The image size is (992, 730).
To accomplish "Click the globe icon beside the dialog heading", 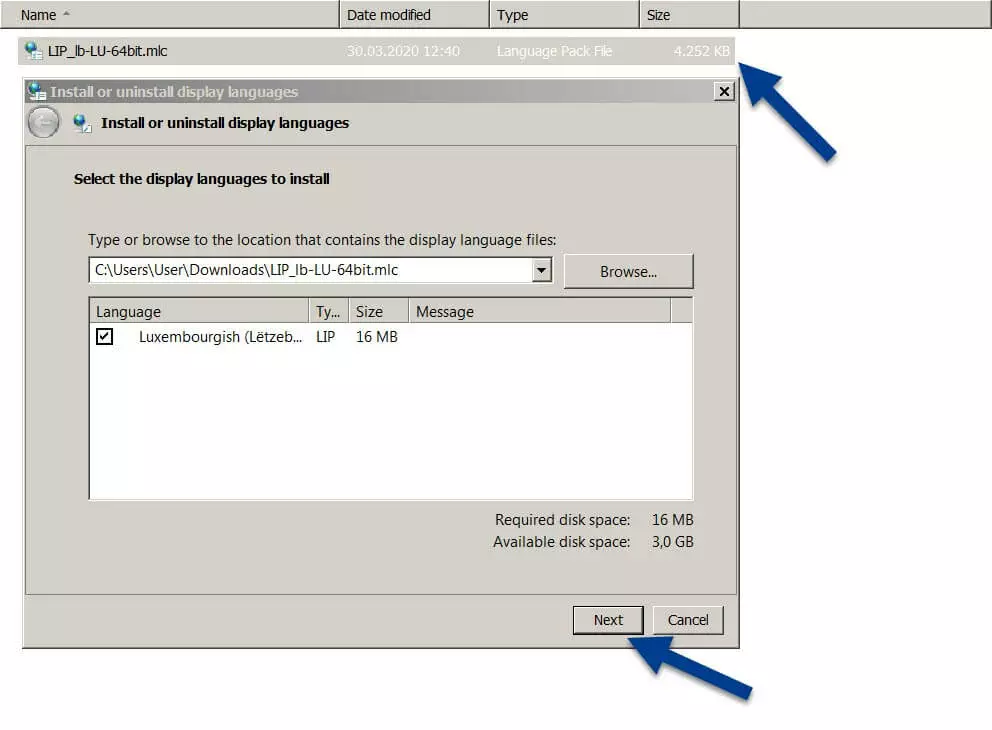I will [82, 123].
